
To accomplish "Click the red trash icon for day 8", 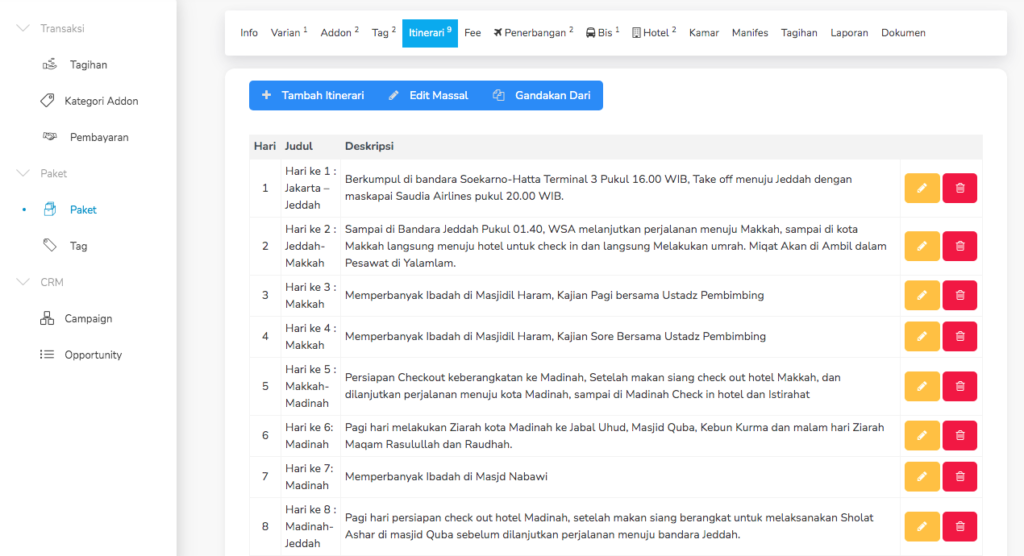I will [x=959, y=526].
